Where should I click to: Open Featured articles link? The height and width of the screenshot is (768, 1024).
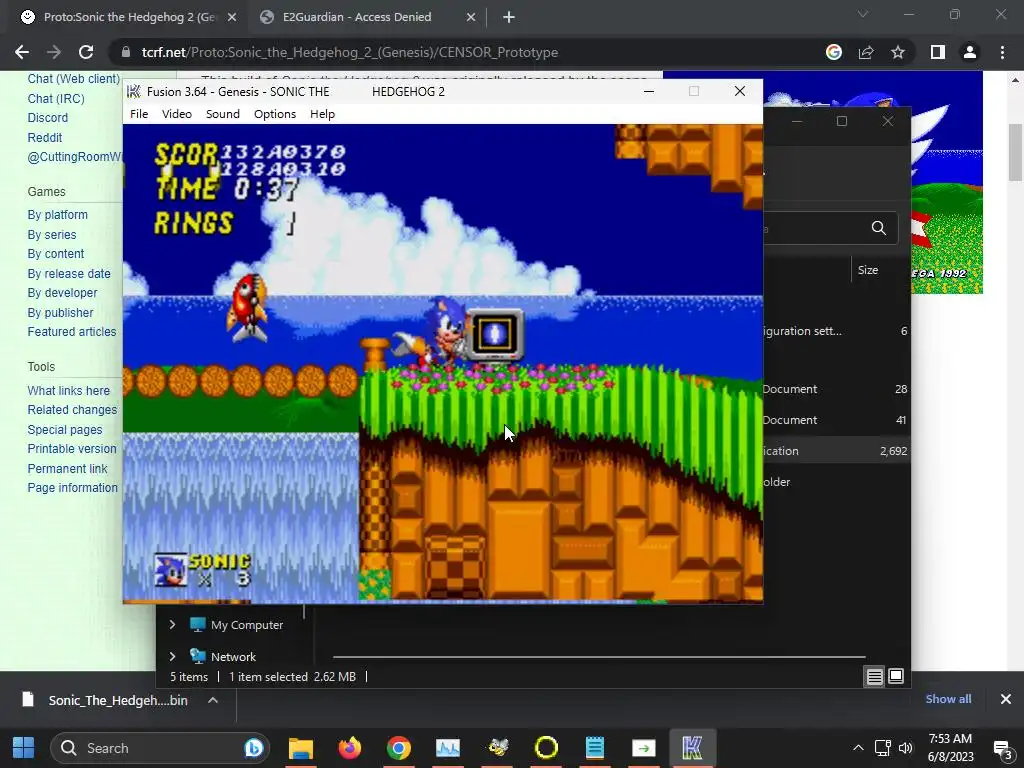(x=72, y=332)
